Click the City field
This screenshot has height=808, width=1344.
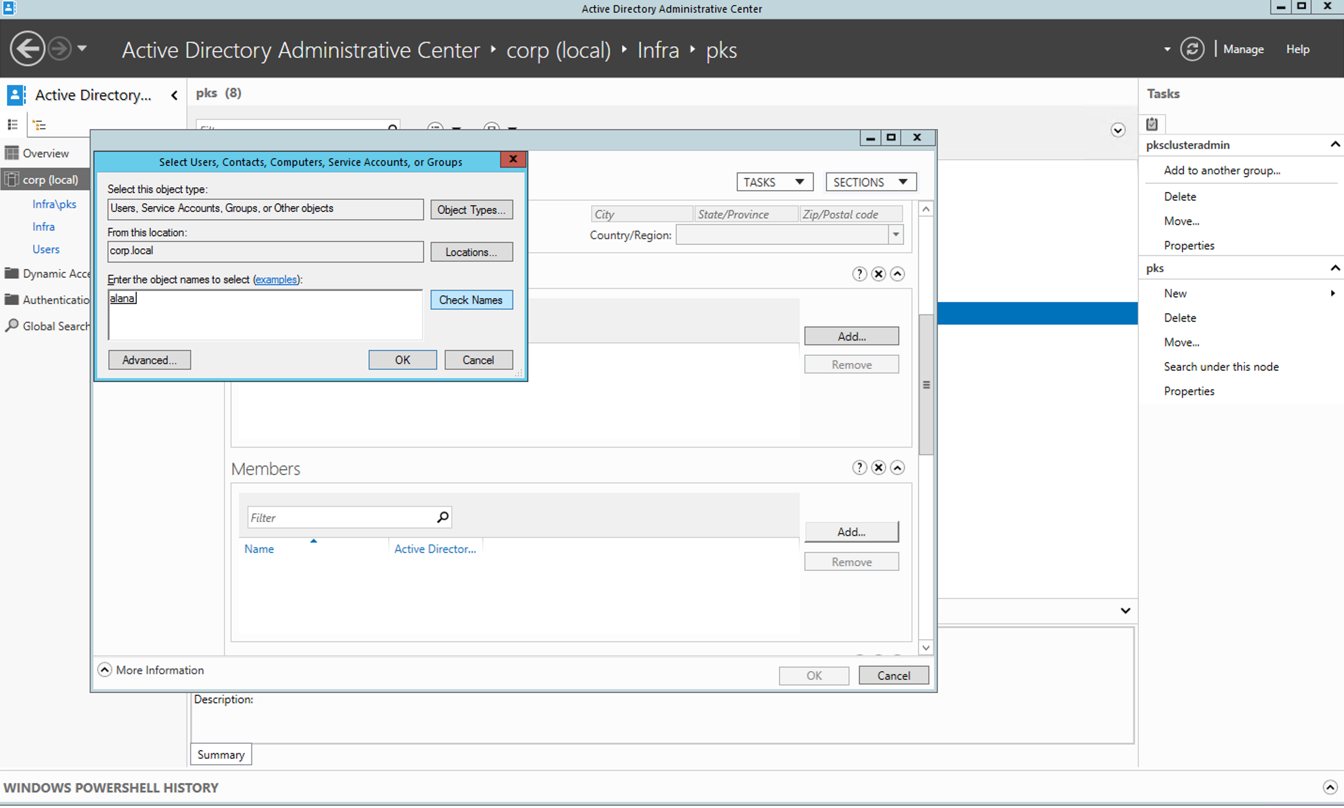641,214
